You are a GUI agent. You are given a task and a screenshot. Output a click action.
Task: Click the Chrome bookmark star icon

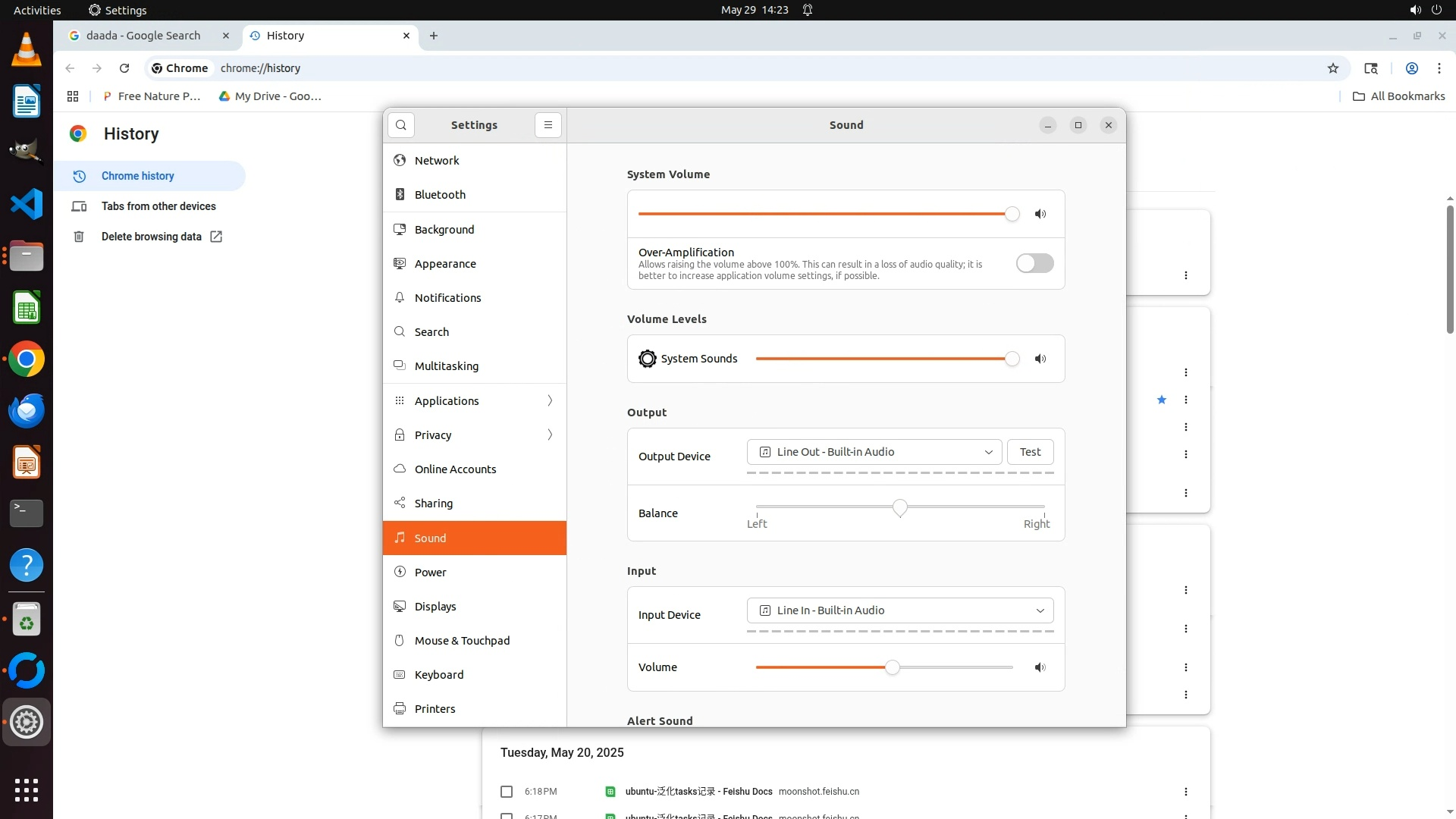[x=1332, y=68]
